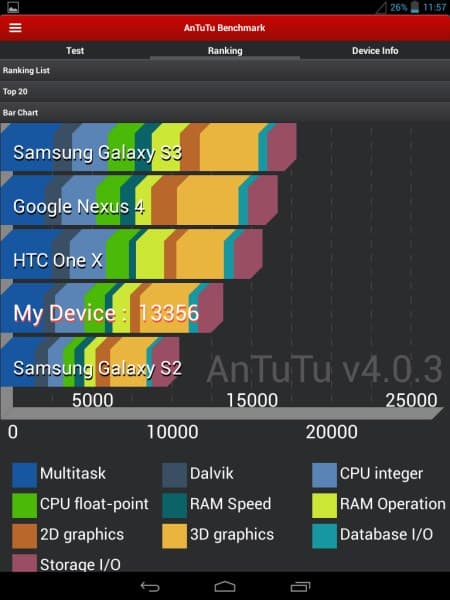Tap the battery icon in status bar

[415, 7]
